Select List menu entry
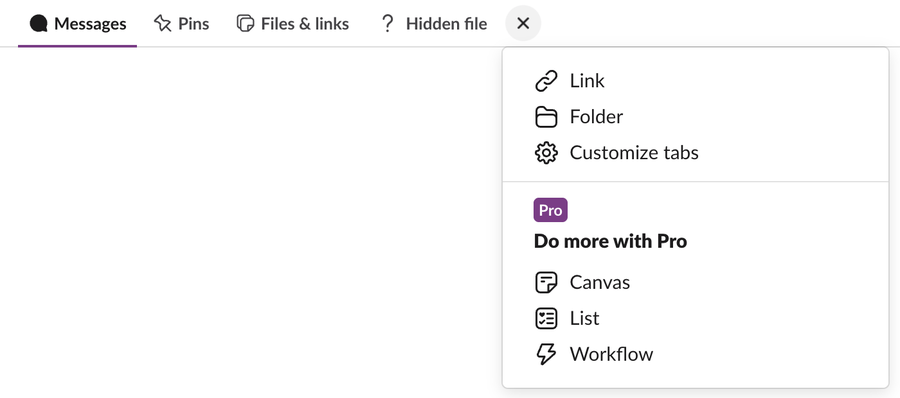This screenshot has height=398, width=900. [x=696, y=318]
